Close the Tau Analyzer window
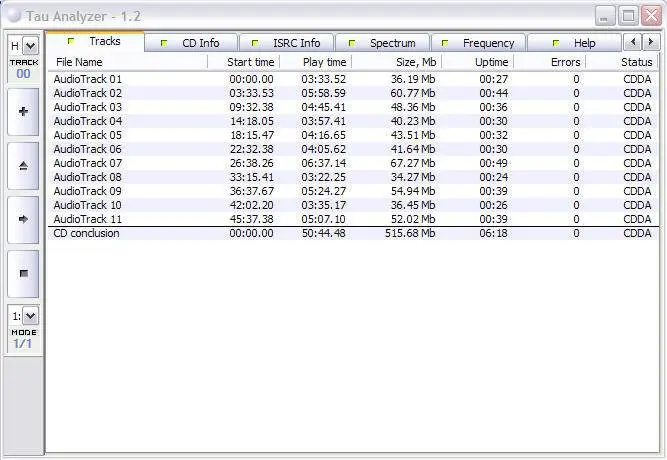The image size is (667, 460). point(651,16)
